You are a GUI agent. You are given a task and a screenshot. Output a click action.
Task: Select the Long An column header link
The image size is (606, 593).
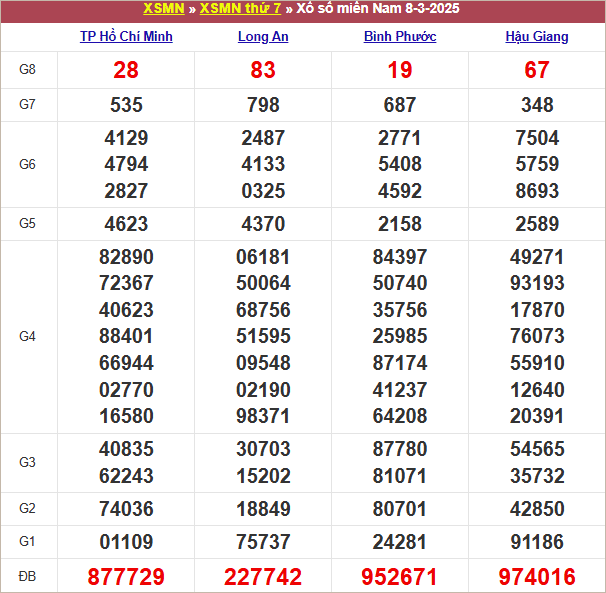(x=263, y=37)
